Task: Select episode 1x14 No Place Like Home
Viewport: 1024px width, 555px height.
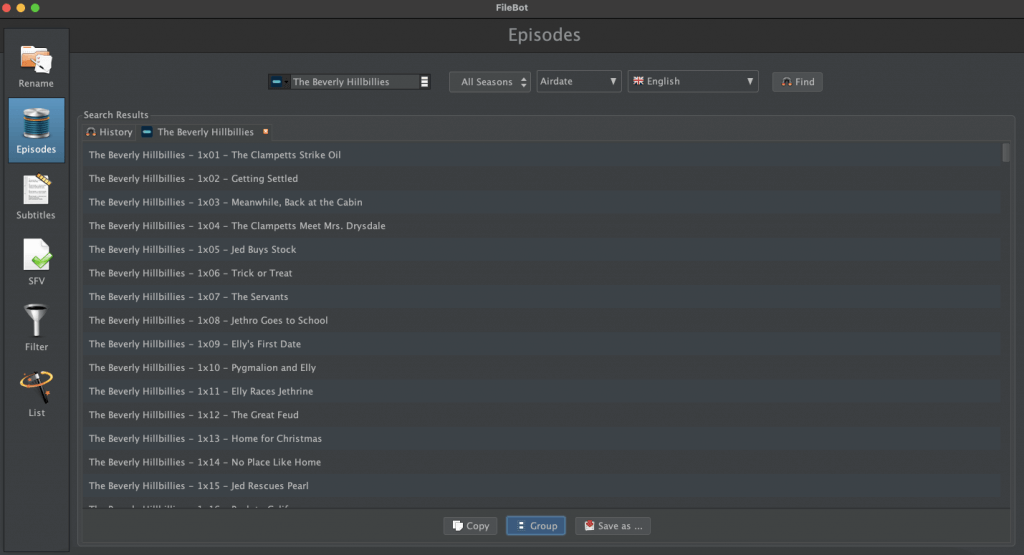Action: click(541, 462)
